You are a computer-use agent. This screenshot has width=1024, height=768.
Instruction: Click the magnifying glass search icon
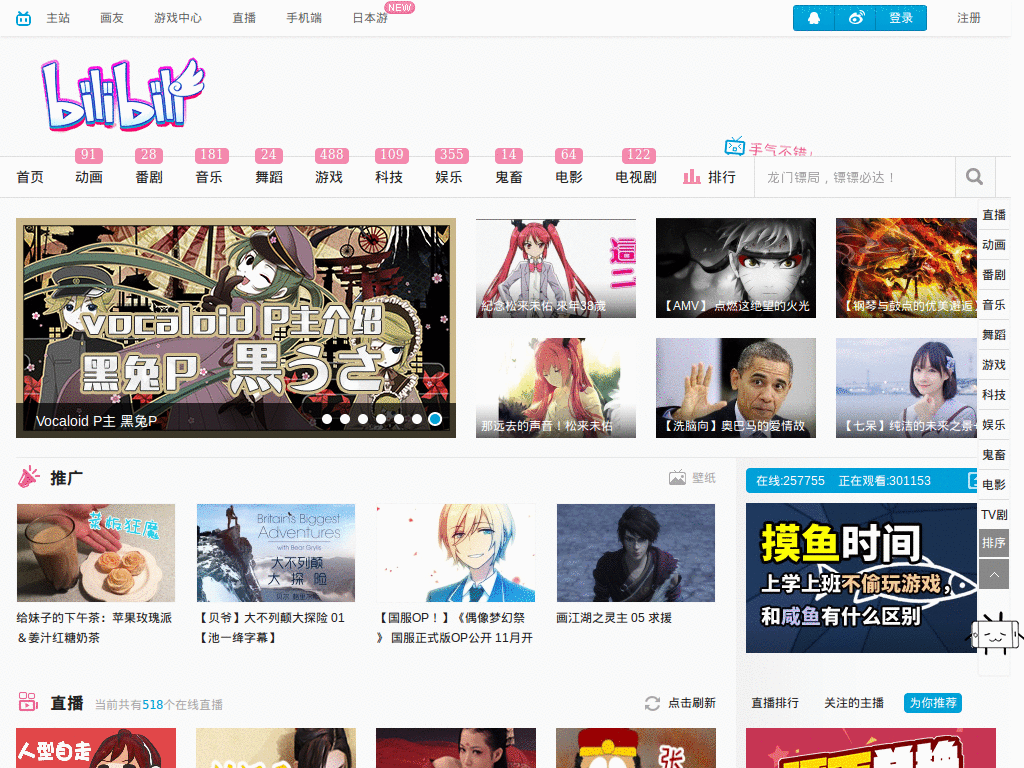tap(973, 175)
